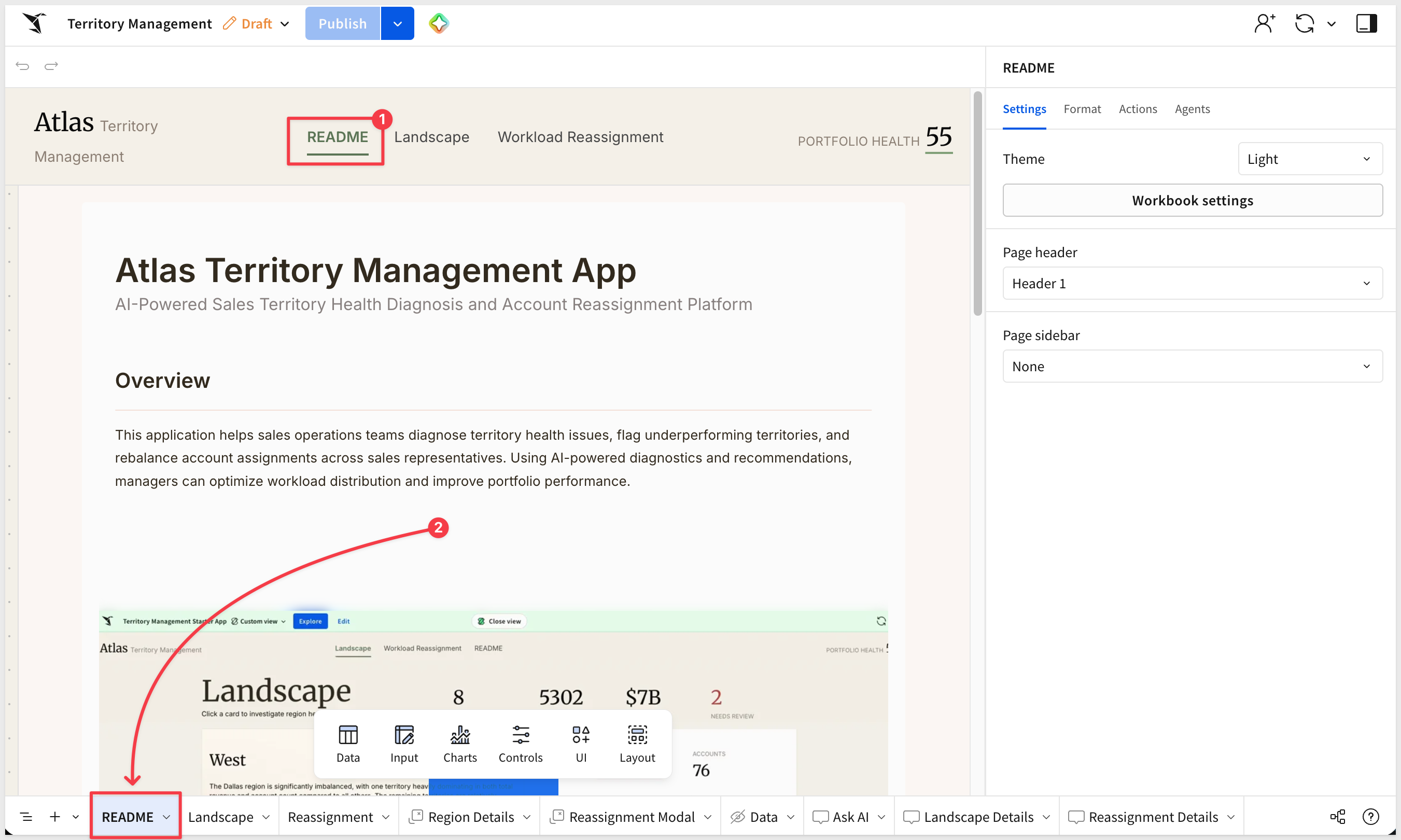Open the page list hamburger icon
This screenshot has width=1401, height=840.
click(x=26, y=817)
